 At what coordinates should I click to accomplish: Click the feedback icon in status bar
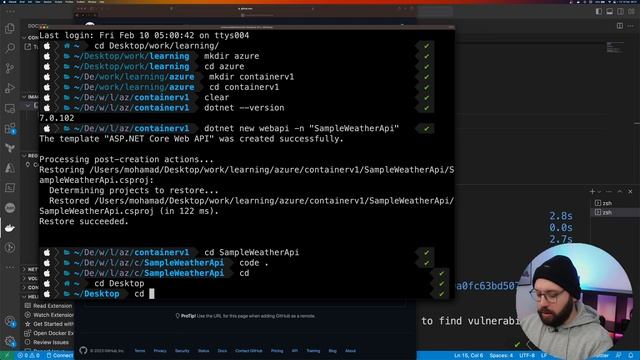point(619,356)
